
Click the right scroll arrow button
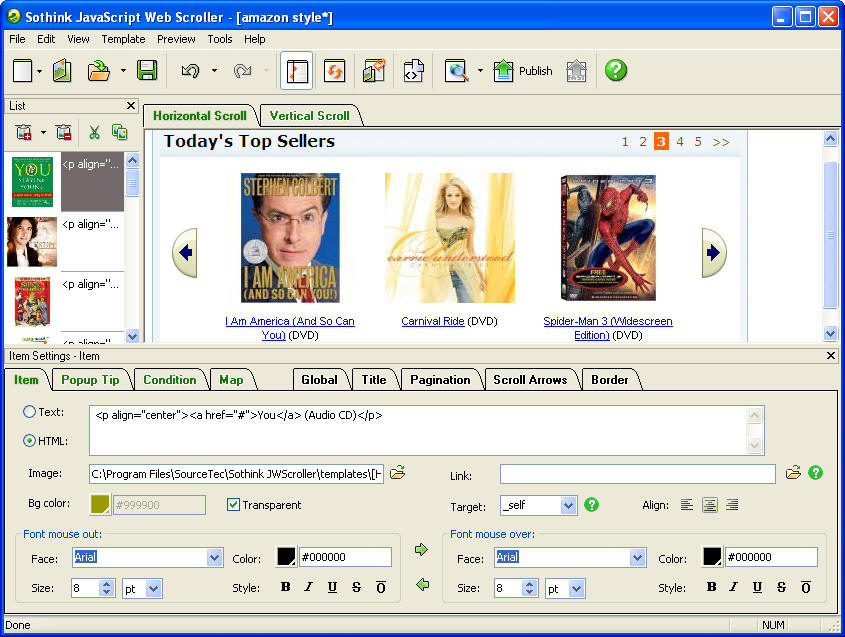pos(714,252)
